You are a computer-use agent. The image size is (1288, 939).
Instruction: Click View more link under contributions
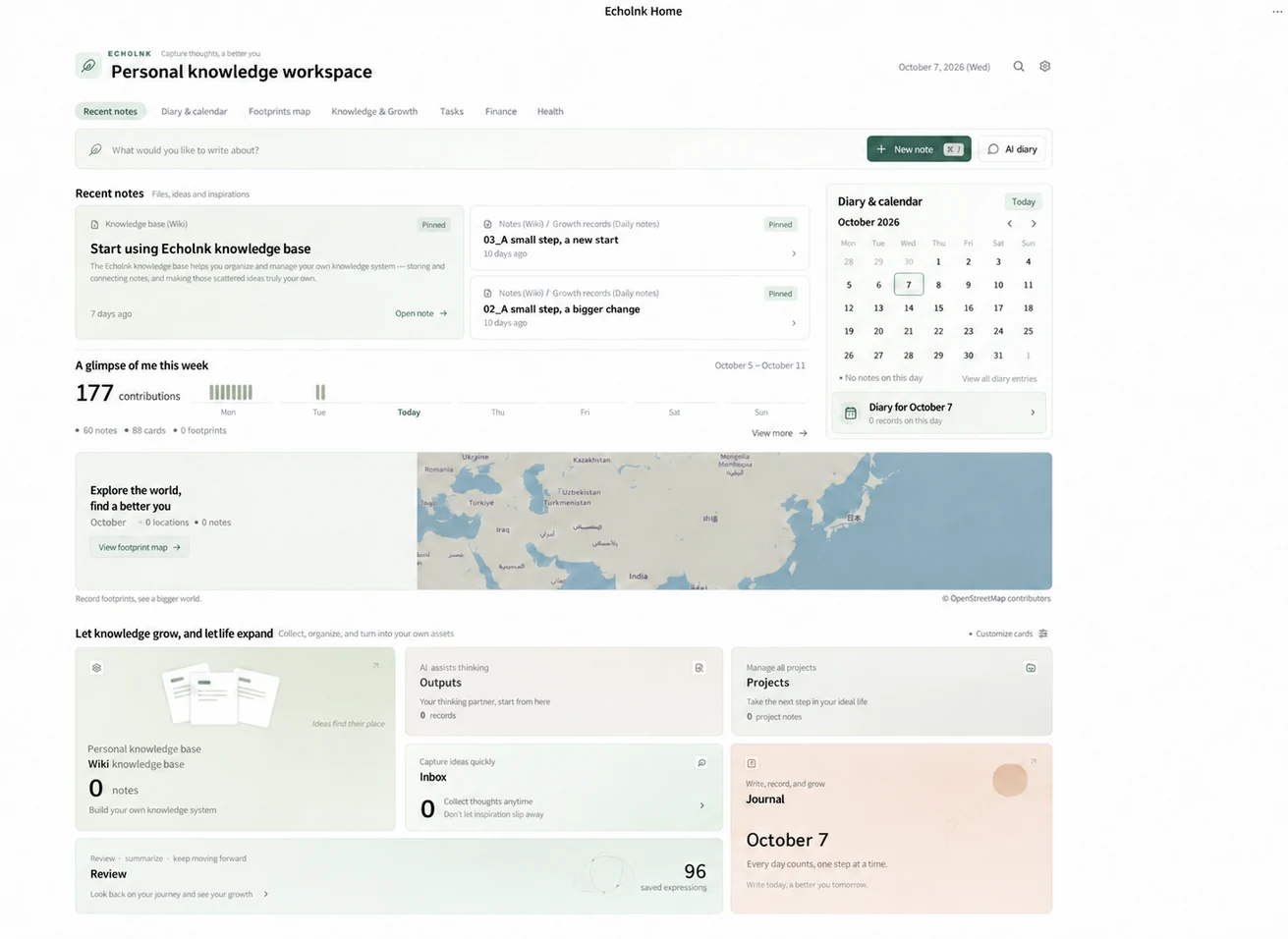(x=779, y=433)
